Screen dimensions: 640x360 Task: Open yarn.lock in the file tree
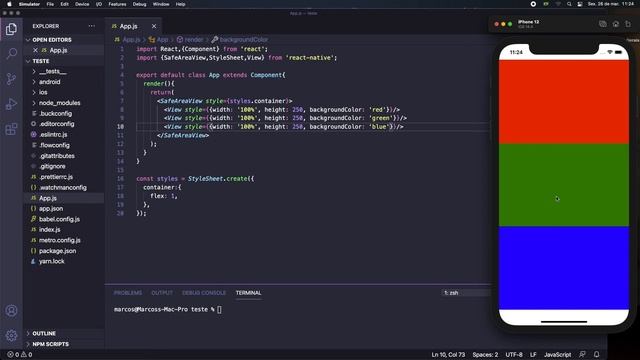51,261
